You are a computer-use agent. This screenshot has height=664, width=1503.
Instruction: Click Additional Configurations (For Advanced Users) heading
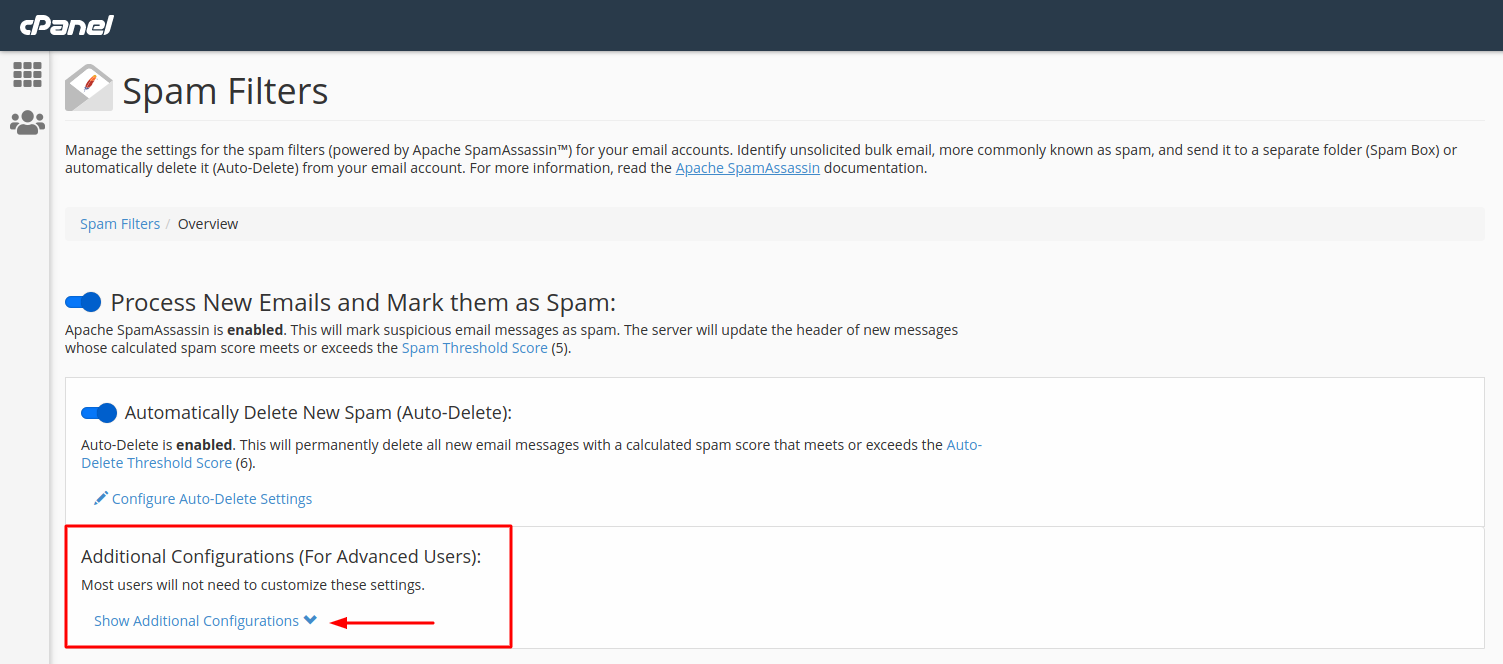tap(281, 557)
